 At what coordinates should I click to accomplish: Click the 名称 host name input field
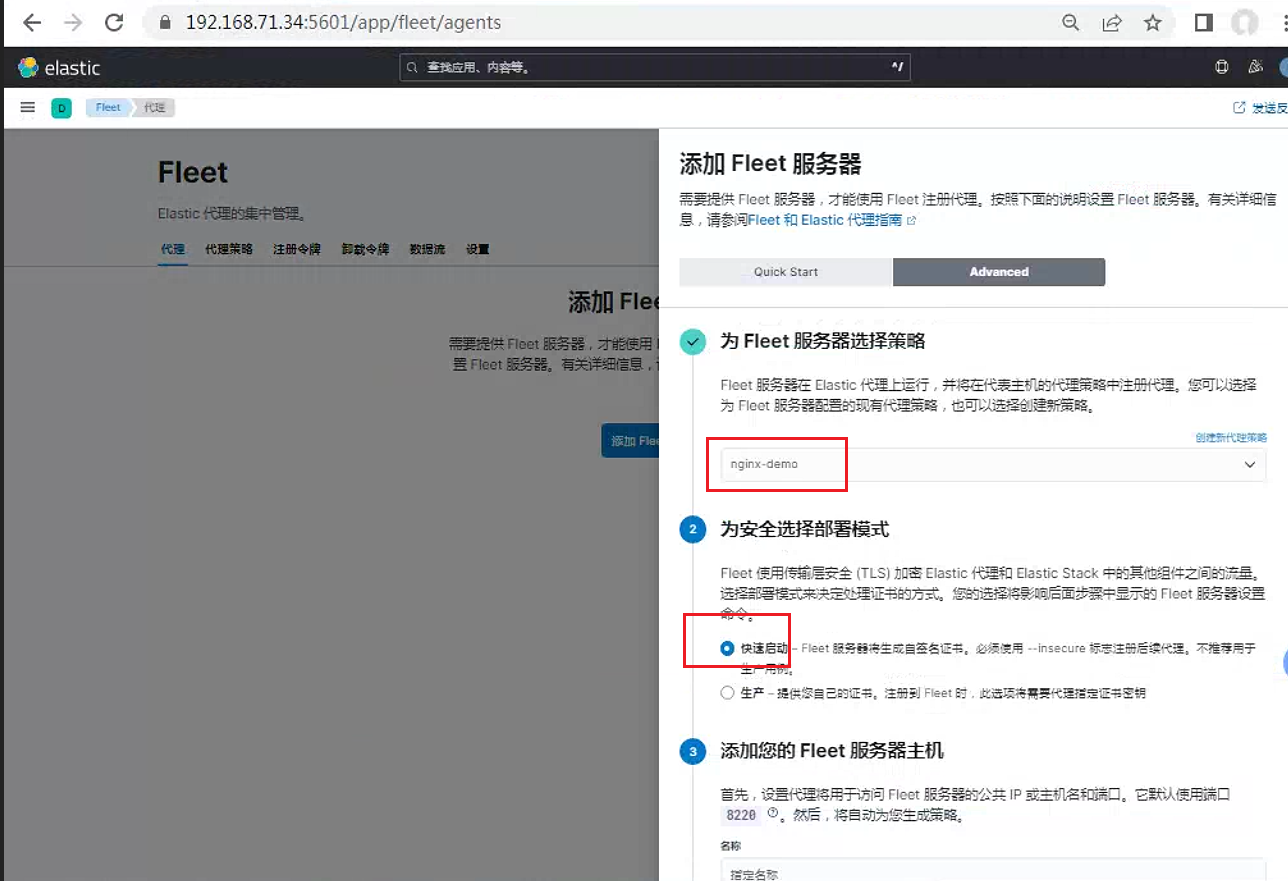pos(993,869)
